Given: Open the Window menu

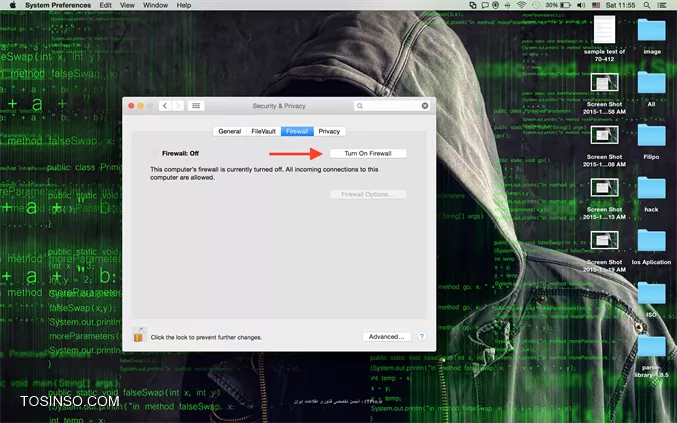Looking at the screenshot, I should (x=155, y=5).
